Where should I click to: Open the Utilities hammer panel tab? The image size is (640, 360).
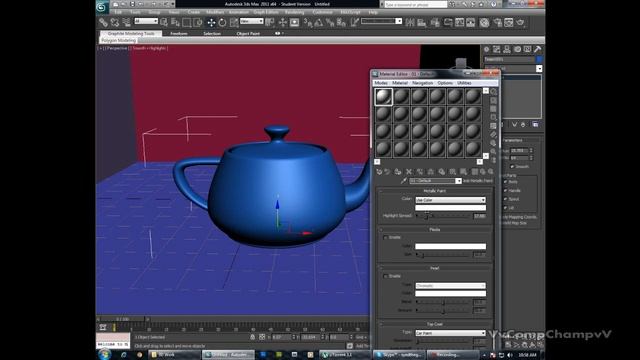coord(538,49)
